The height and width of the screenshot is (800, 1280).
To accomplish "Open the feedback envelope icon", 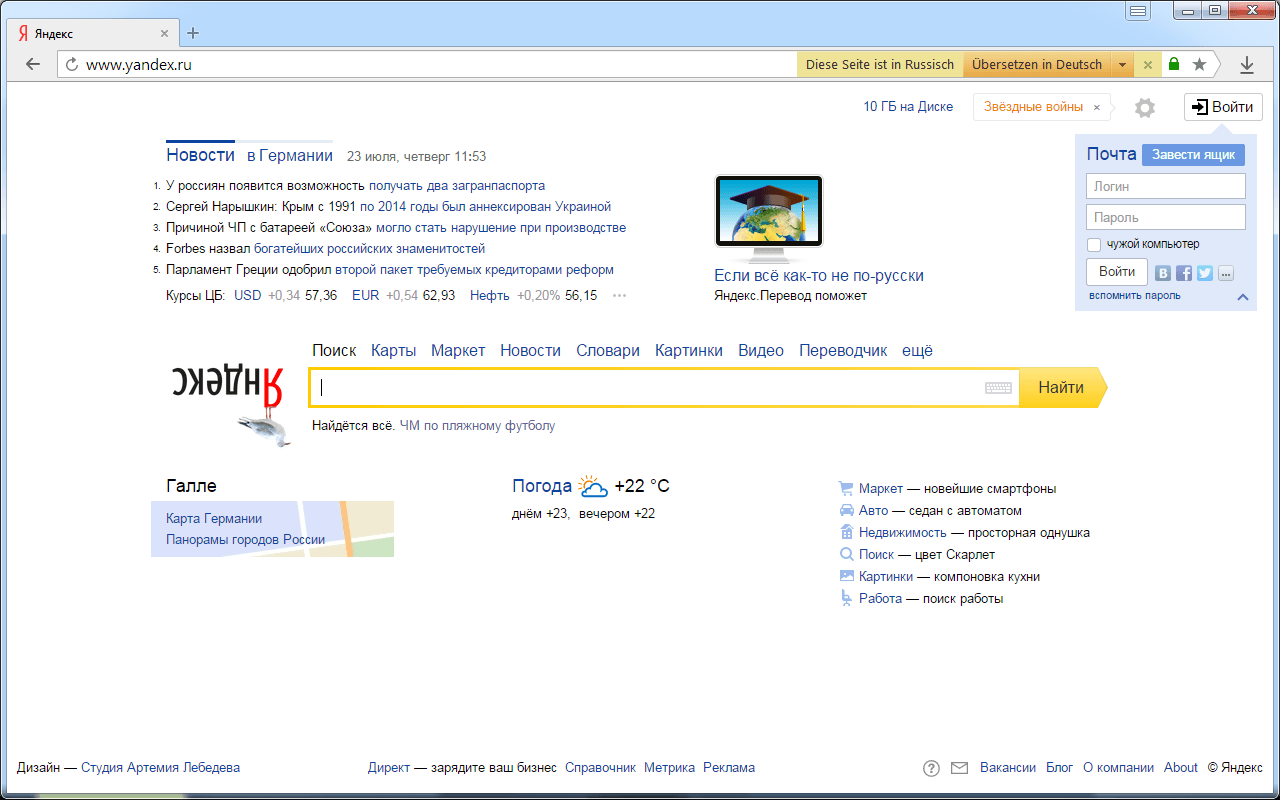I will pos(960,768).
